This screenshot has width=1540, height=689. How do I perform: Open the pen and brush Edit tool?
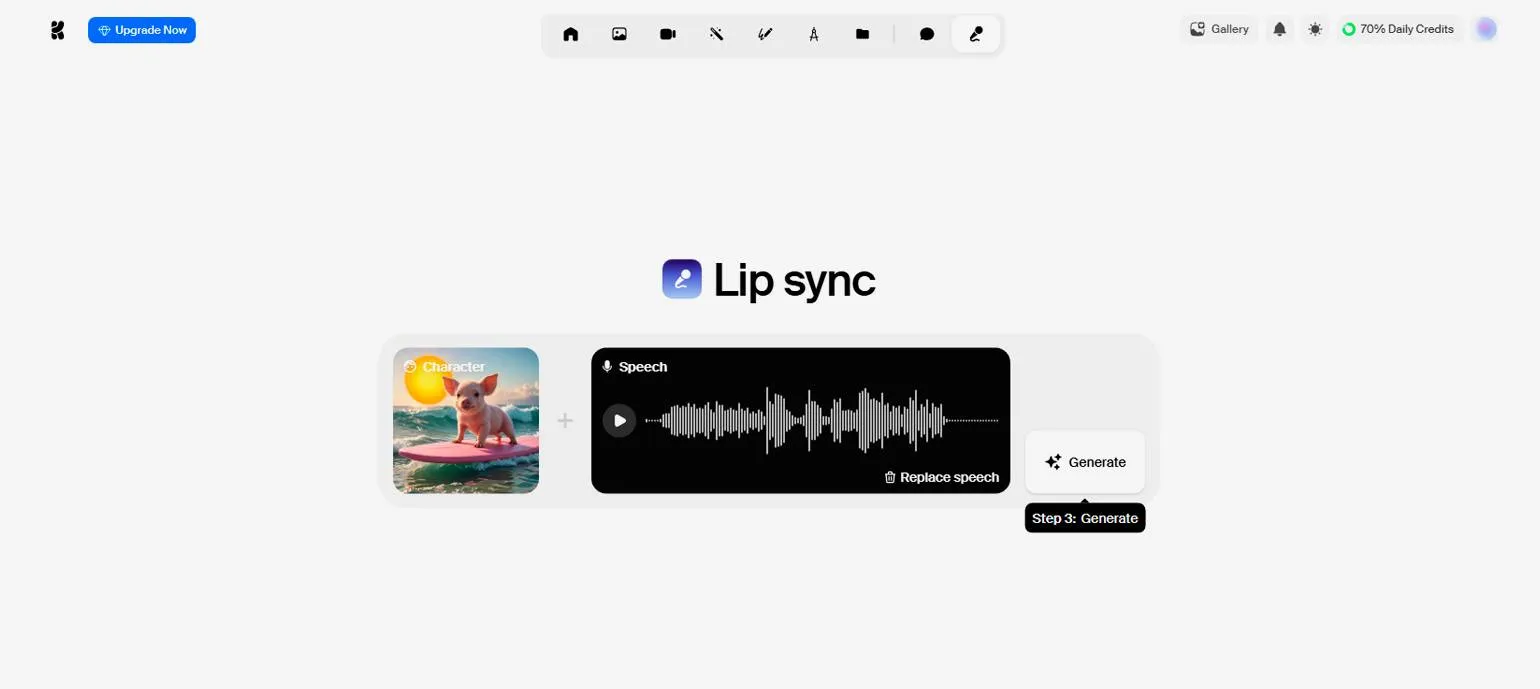pyautogui.click(x=765, y=34)
